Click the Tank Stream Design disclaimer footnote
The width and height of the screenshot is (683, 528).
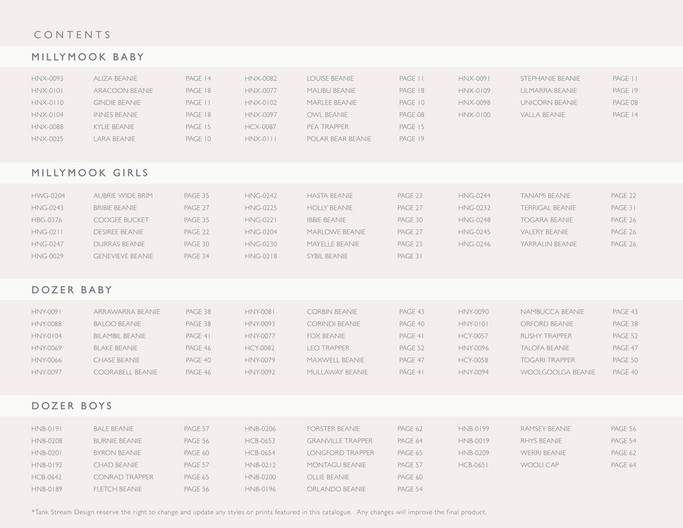pyautogui.click(x=259, y=512)
